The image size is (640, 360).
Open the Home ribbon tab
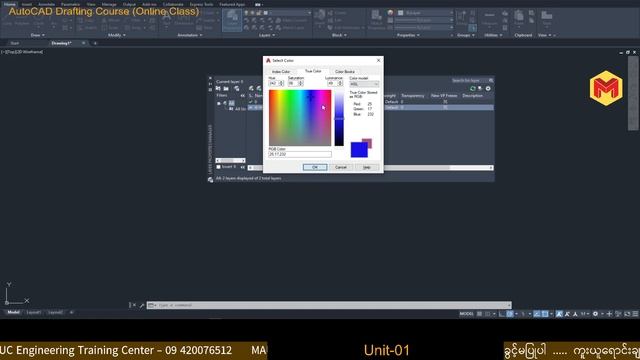coord(9,4)
